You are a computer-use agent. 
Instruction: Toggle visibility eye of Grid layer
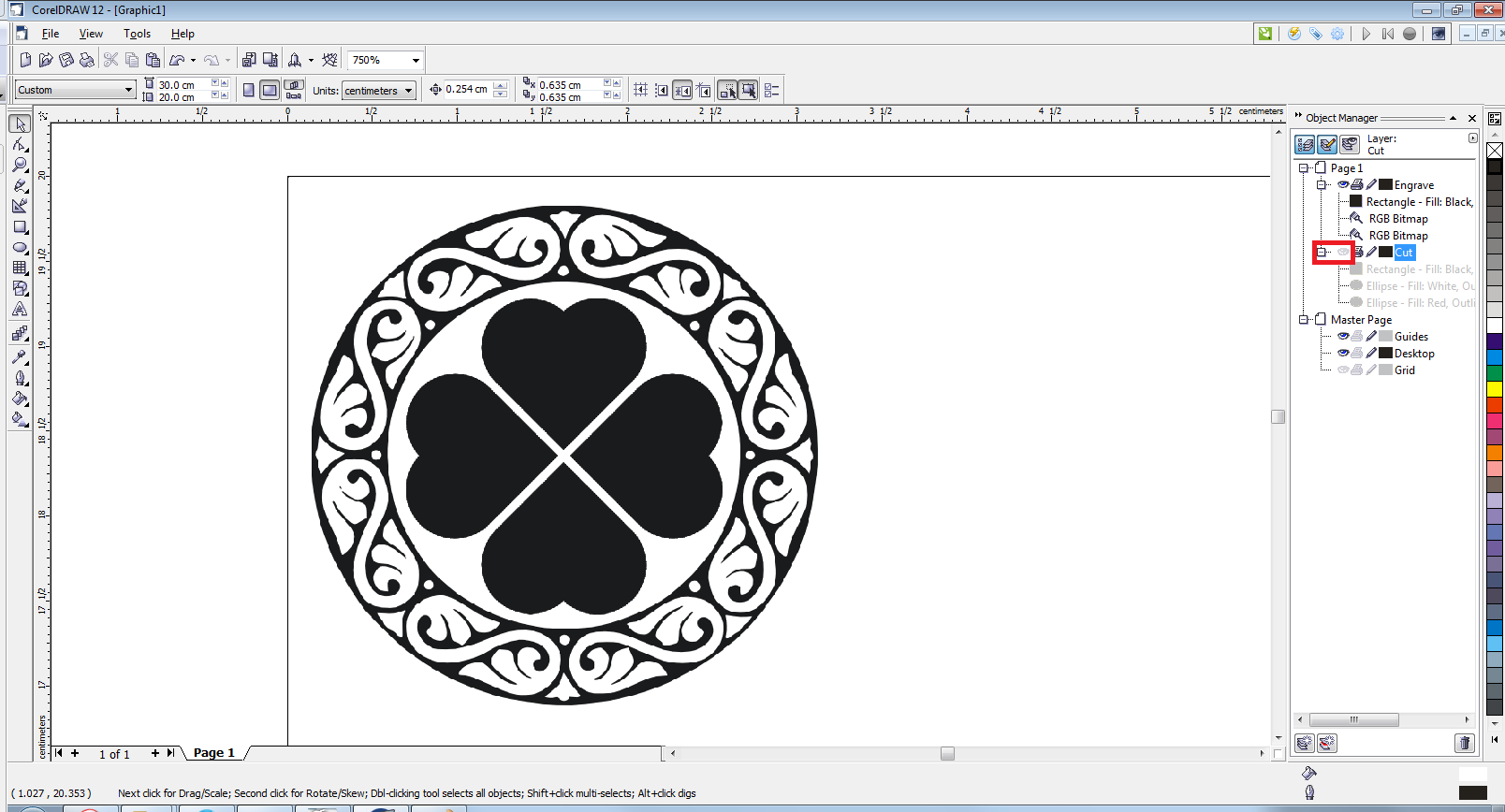pos(1343,370)
